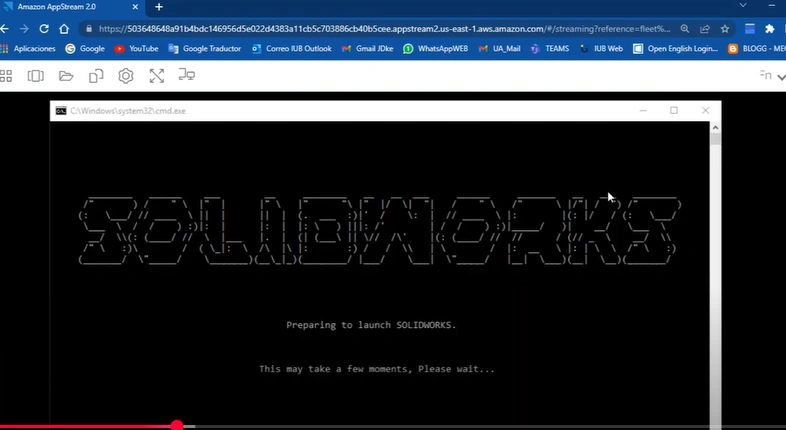786x430 pixels.
Task: Open the TEAMS bookmark
Action: [550, 49]
